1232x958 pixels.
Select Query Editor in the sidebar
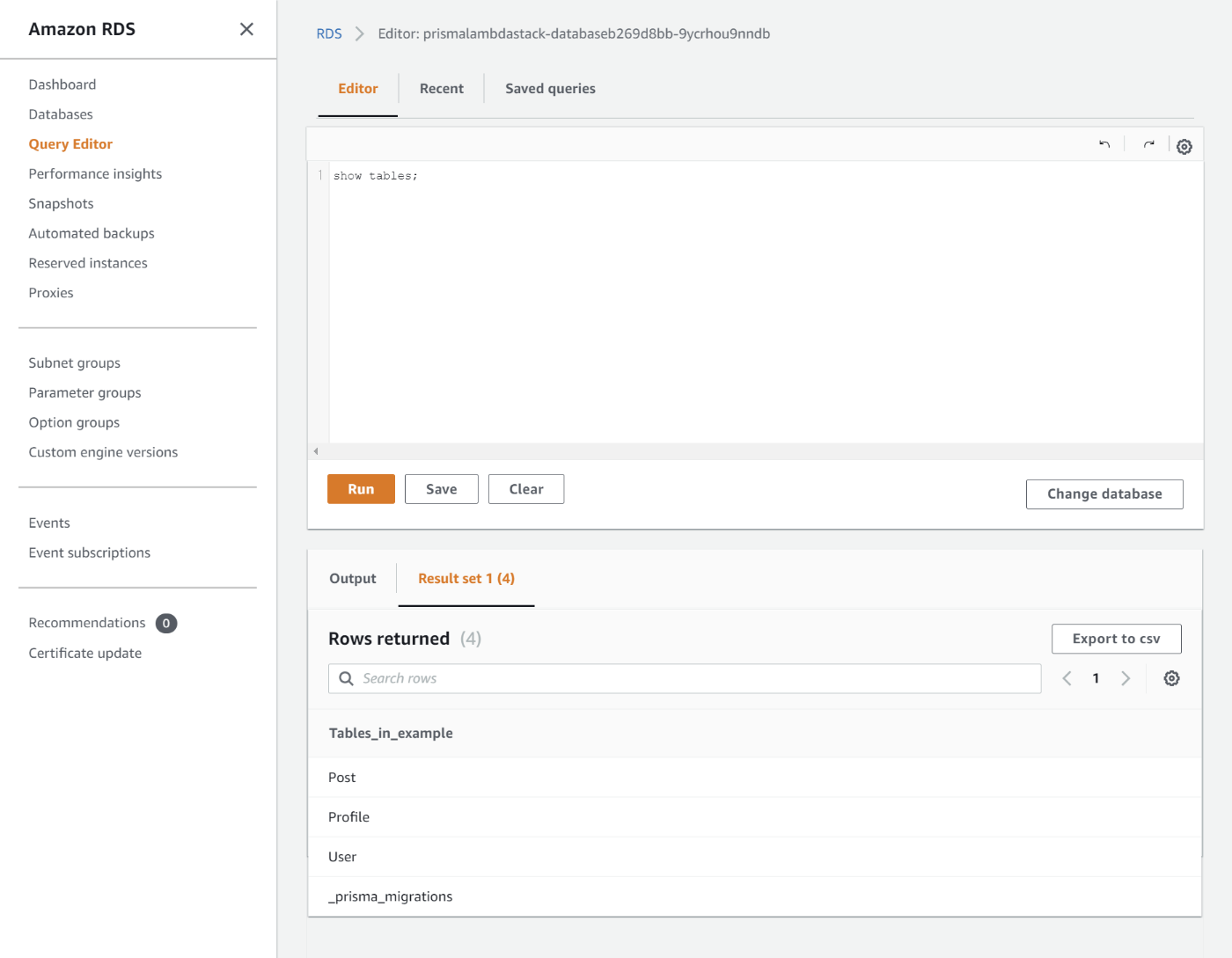pos(70,144)
